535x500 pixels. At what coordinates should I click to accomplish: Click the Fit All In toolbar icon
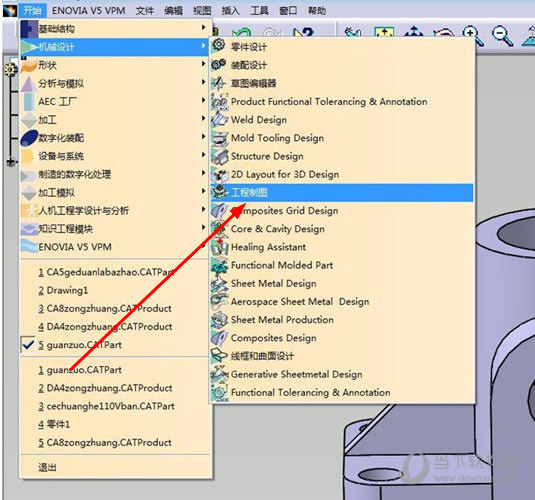384,32
